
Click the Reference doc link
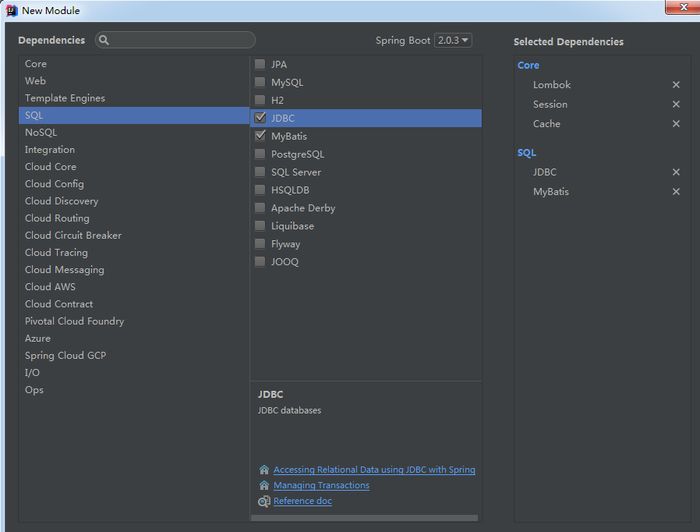click(x=302, y=502)
